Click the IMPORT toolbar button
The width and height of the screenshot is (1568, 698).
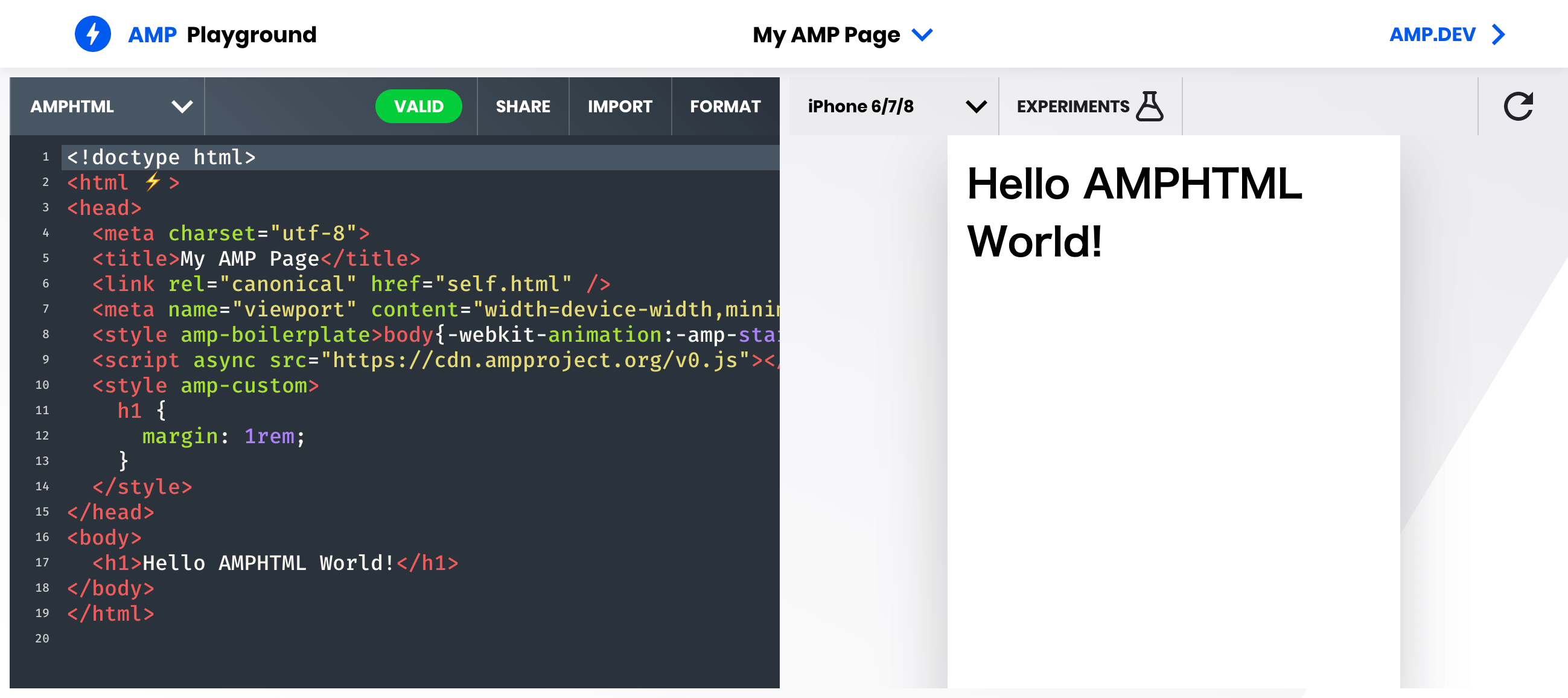pos(620,107)
